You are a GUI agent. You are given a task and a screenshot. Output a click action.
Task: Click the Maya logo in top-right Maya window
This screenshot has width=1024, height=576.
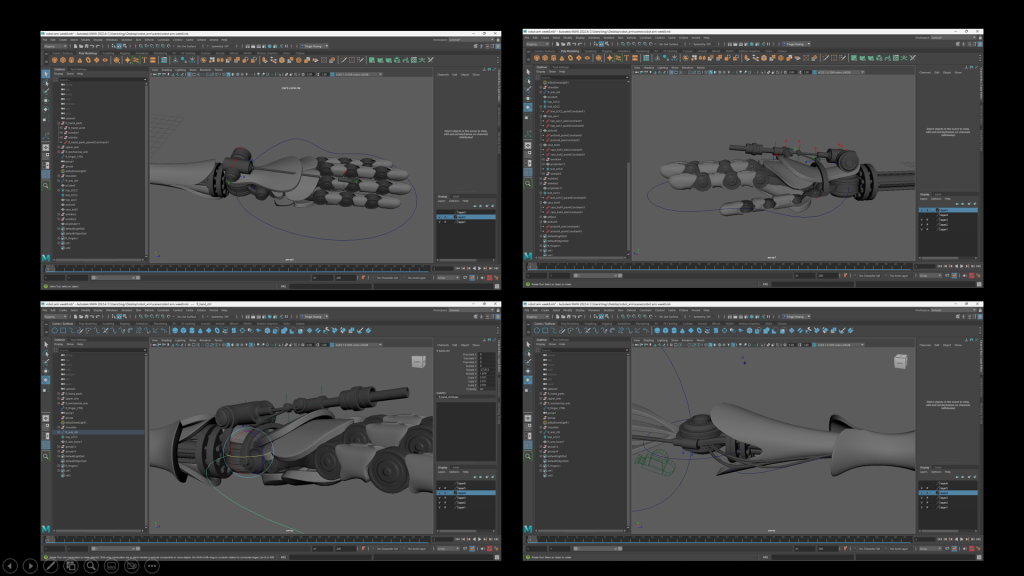[x=528, y=258]
